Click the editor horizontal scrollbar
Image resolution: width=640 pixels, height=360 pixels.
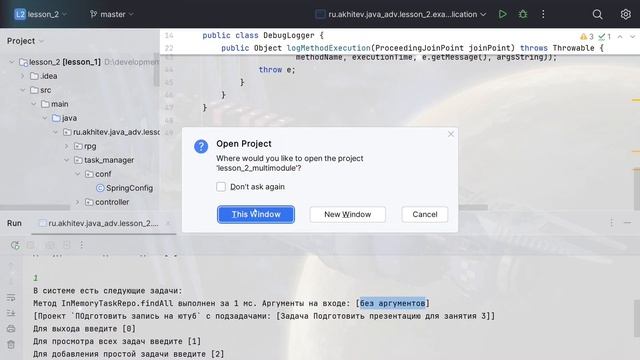tap(473, 208)
